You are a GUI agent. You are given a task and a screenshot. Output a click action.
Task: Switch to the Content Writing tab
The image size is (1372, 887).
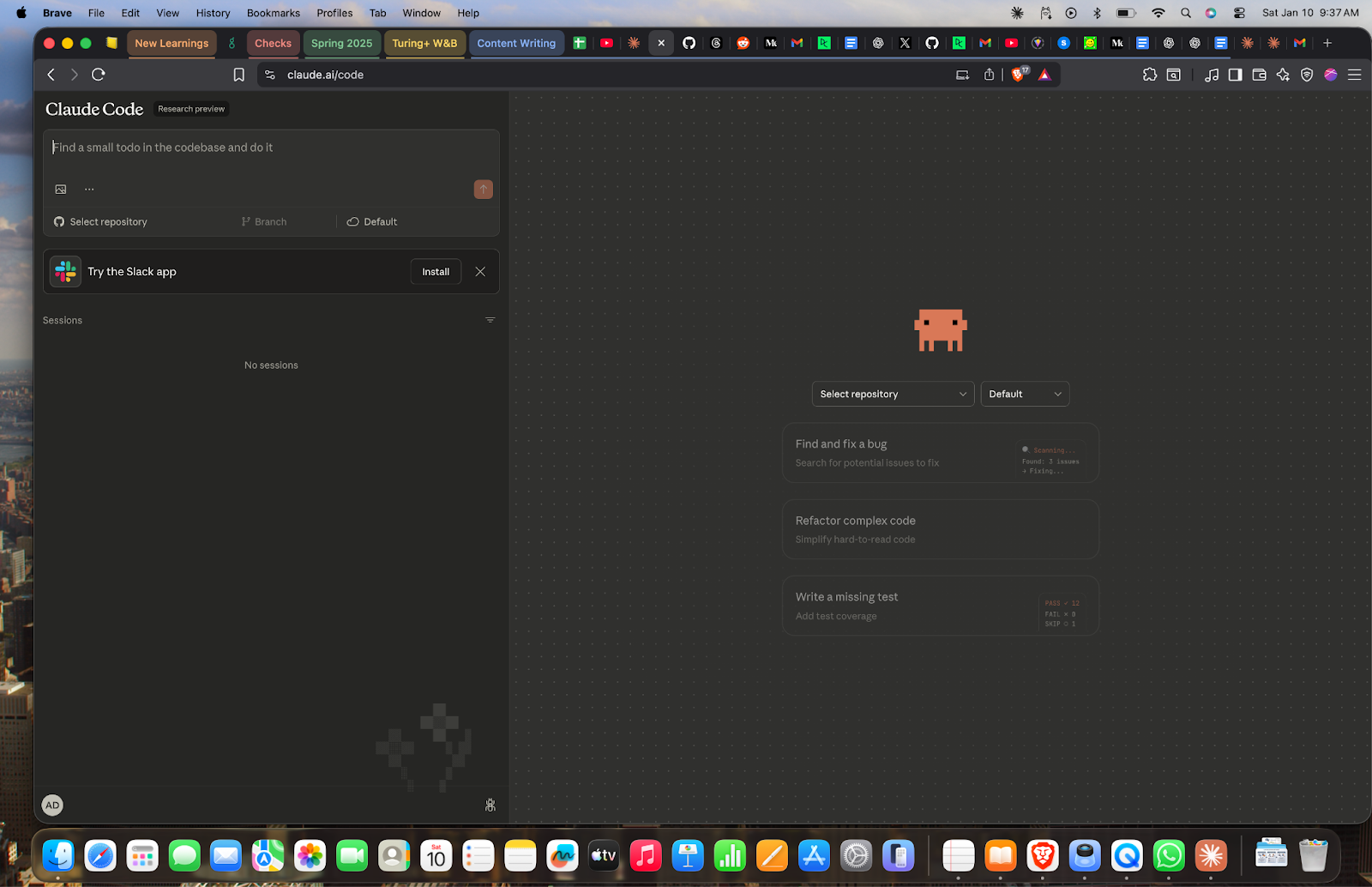[515, 43]
